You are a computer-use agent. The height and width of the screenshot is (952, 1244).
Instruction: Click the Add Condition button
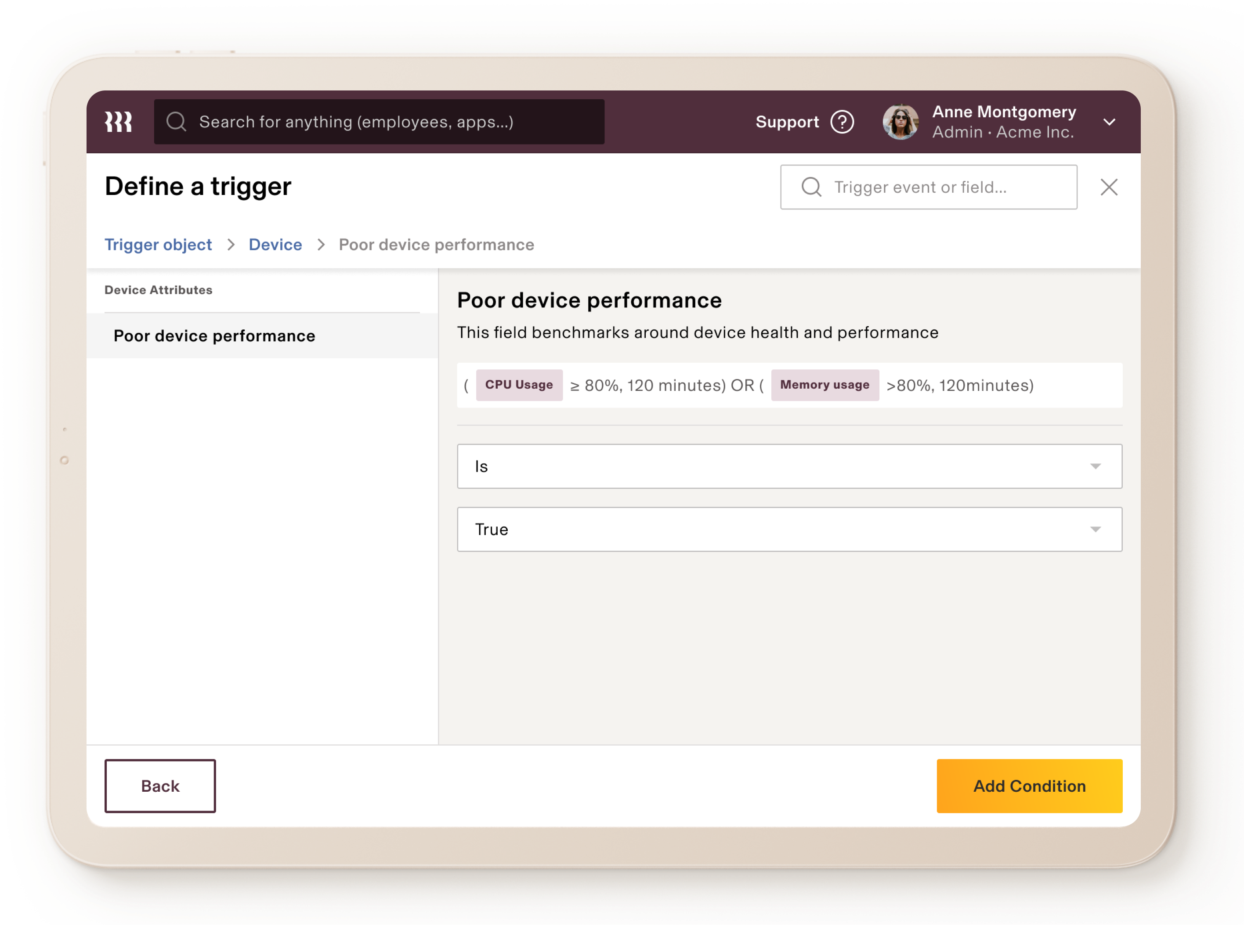[x=1029, y=786]
